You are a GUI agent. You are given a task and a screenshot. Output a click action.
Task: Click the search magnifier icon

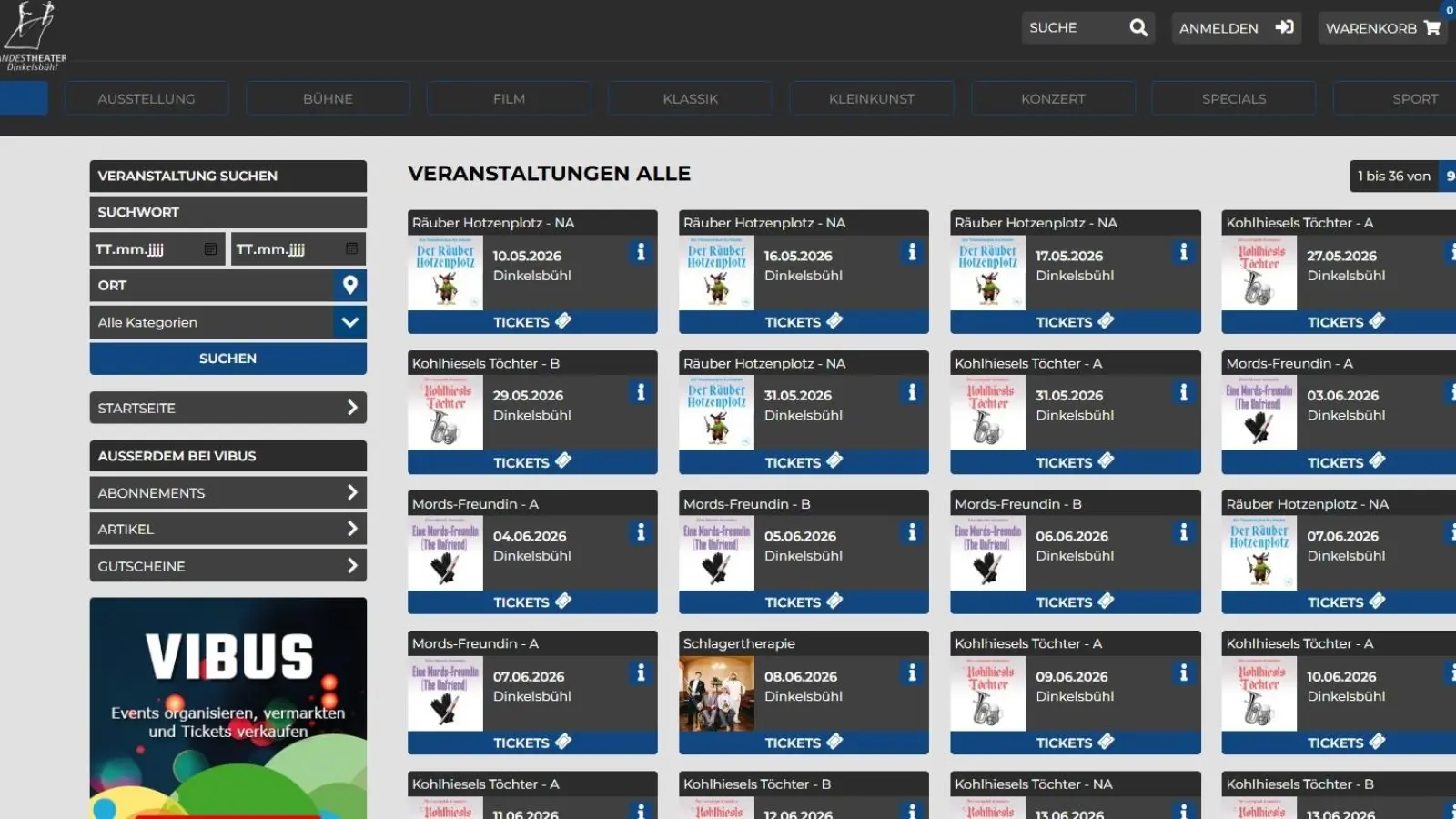pos(1137,27)
